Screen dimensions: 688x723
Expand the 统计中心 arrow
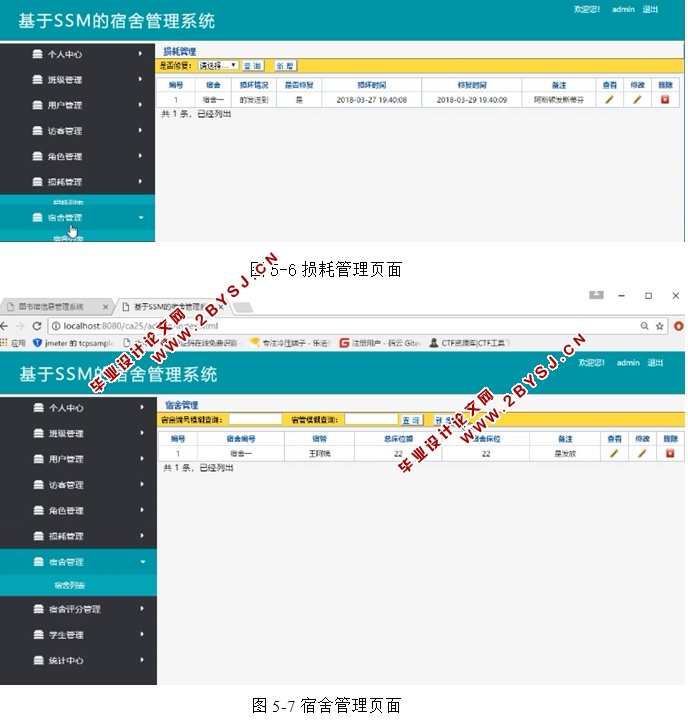142,660
